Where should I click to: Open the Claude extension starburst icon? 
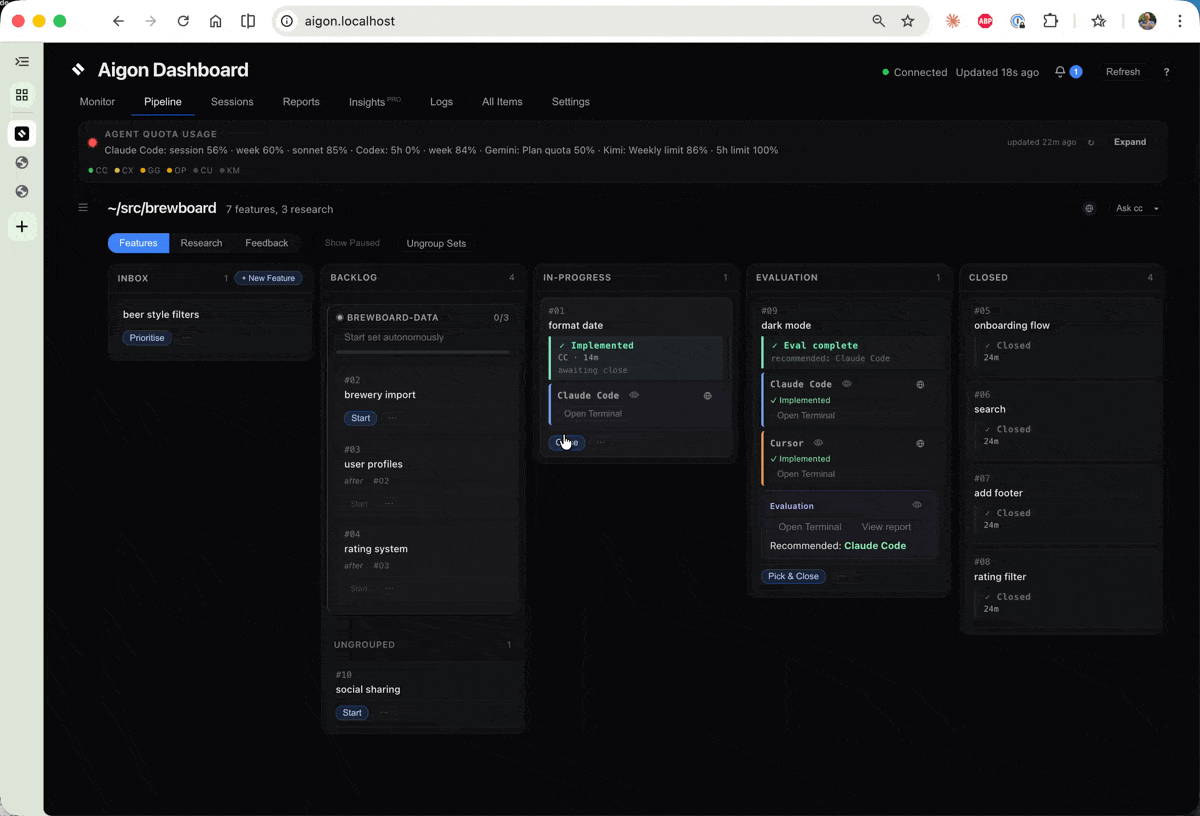click(x=953, y=21)
